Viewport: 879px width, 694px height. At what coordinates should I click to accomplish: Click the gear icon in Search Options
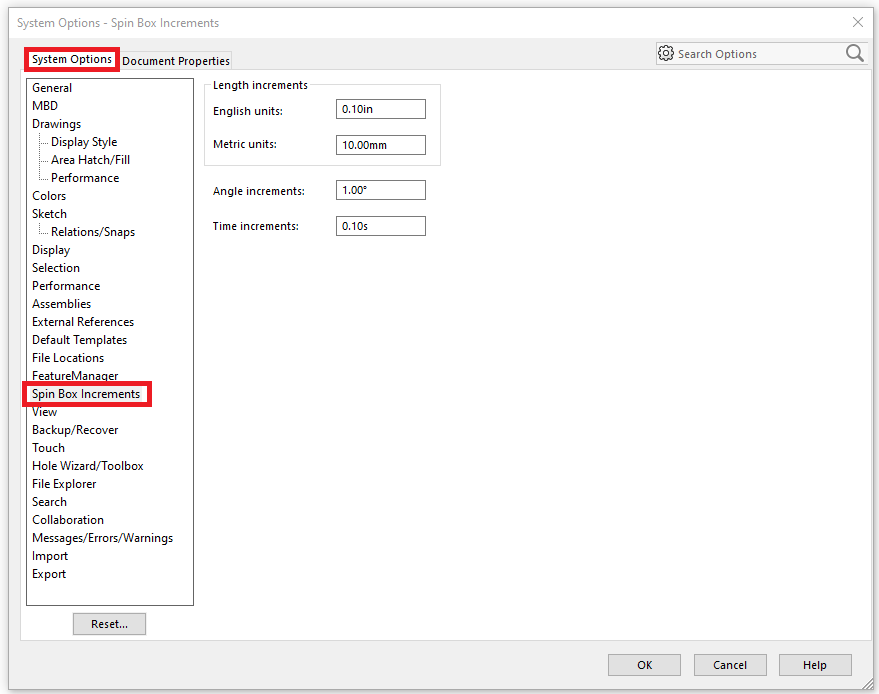pos(665,53)
